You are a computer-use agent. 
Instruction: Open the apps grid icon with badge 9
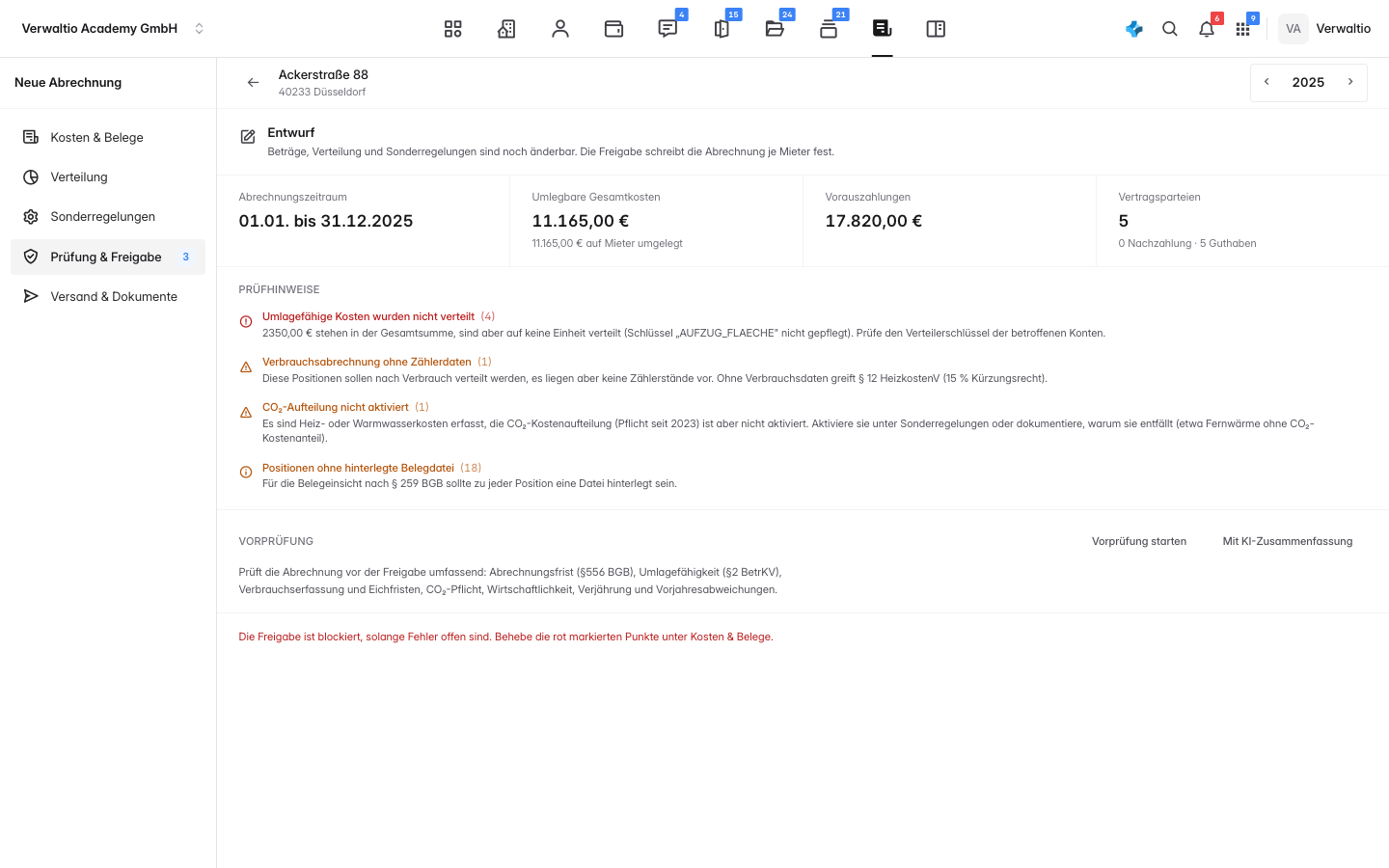tap(1243, 29)
